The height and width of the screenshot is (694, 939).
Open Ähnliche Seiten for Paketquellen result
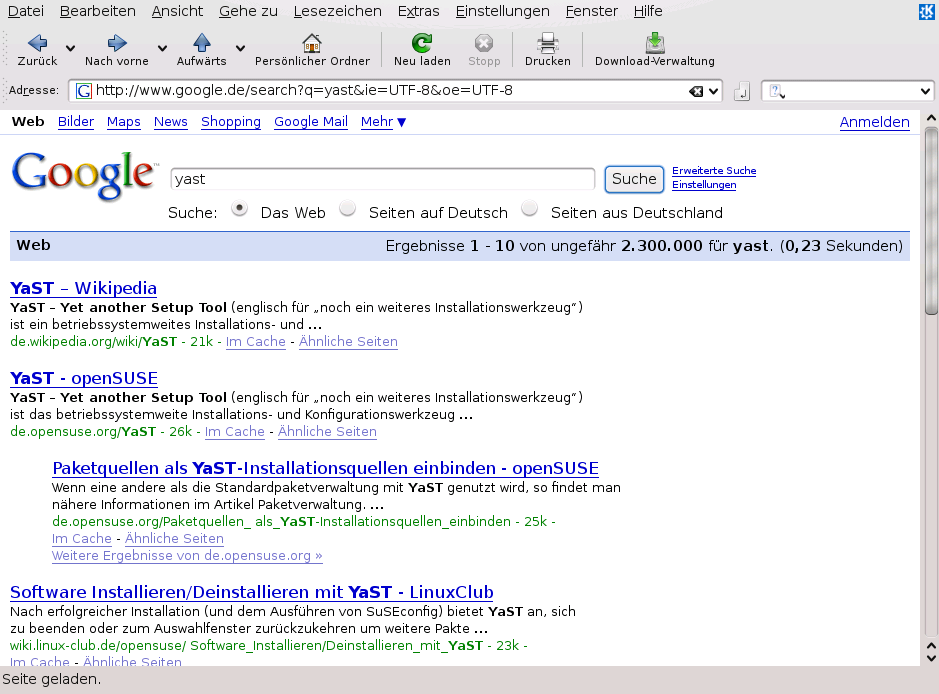click(x=174, y=538)
